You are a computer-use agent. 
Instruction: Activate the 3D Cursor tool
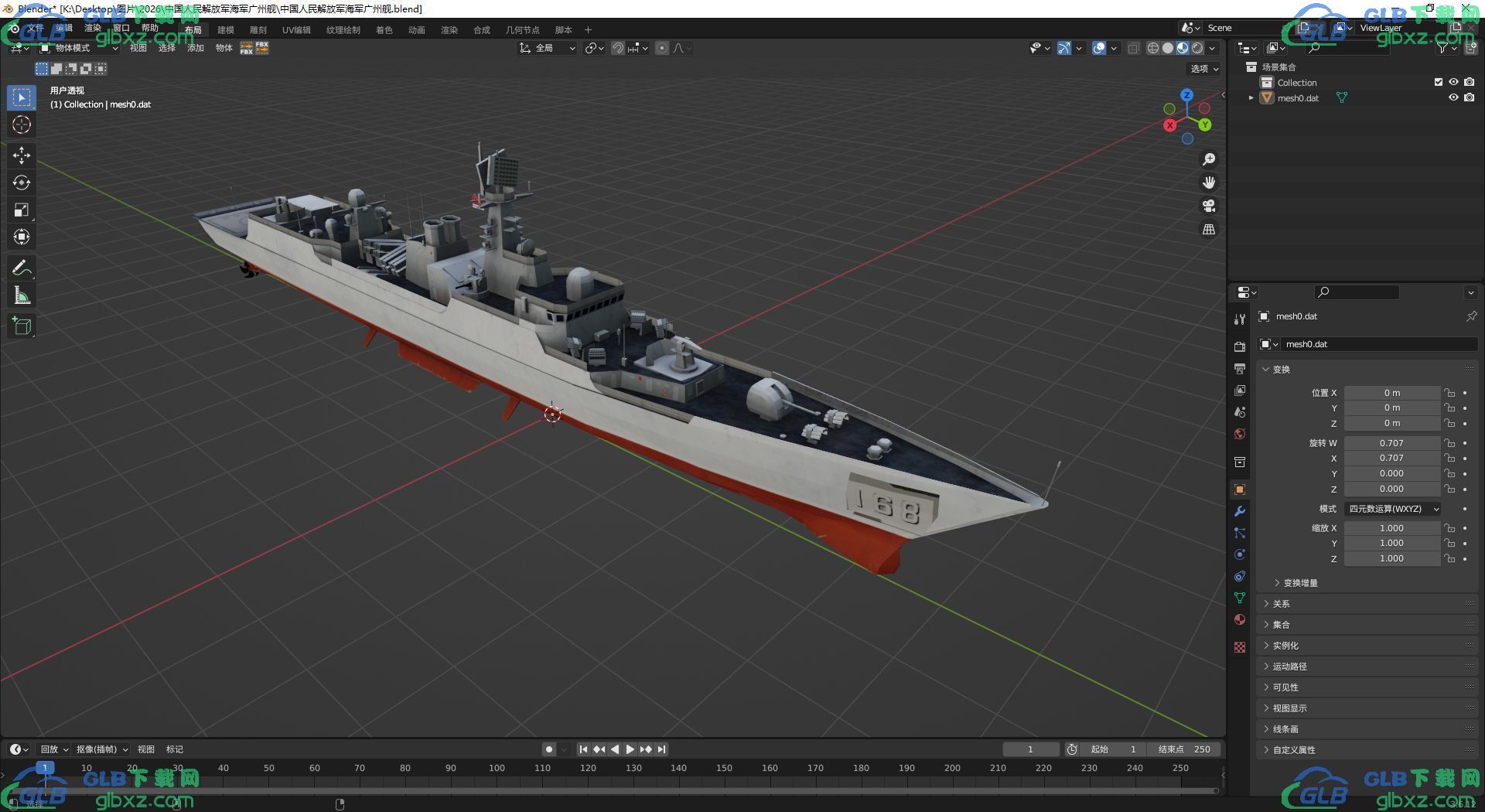(x=22, y=125)
